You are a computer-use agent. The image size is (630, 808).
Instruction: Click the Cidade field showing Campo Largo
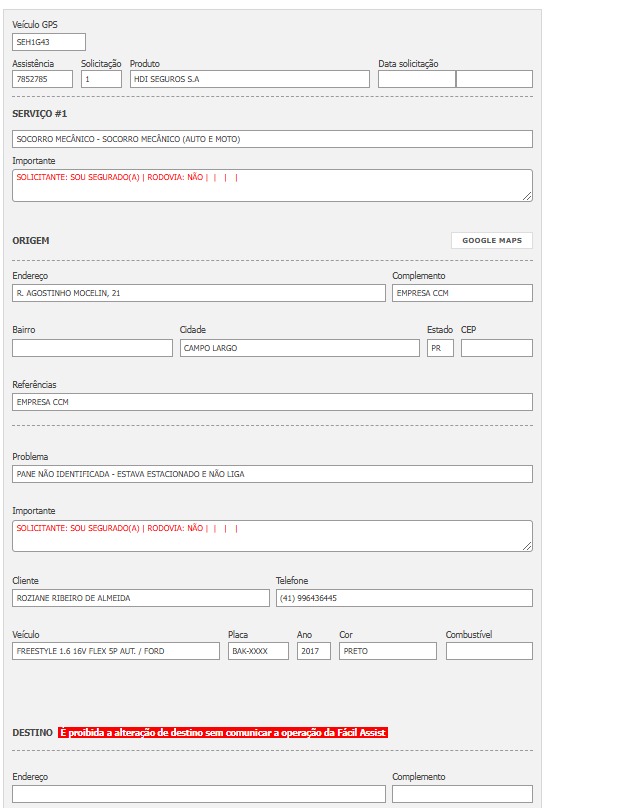pyautogui.click(x=299, y=348)
